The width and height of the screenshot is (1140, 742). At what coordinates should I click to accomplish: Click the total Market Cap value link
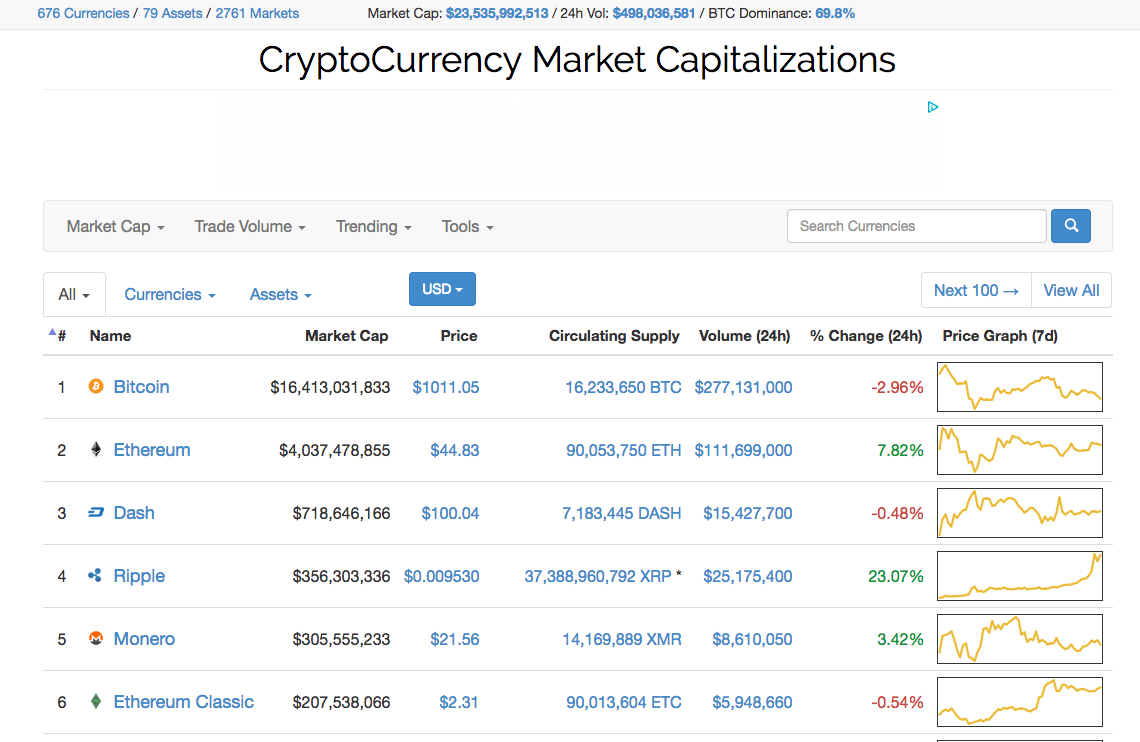[497, 13]
